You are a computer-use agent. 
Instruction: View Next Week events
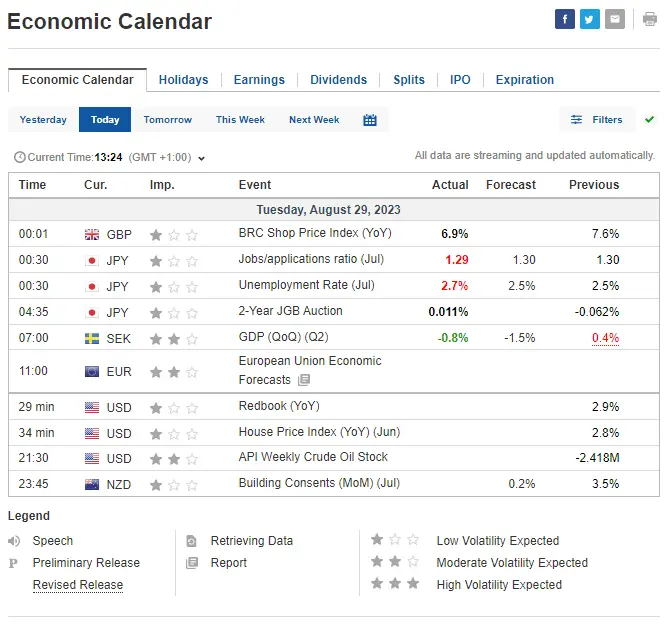tap(314, 120)
